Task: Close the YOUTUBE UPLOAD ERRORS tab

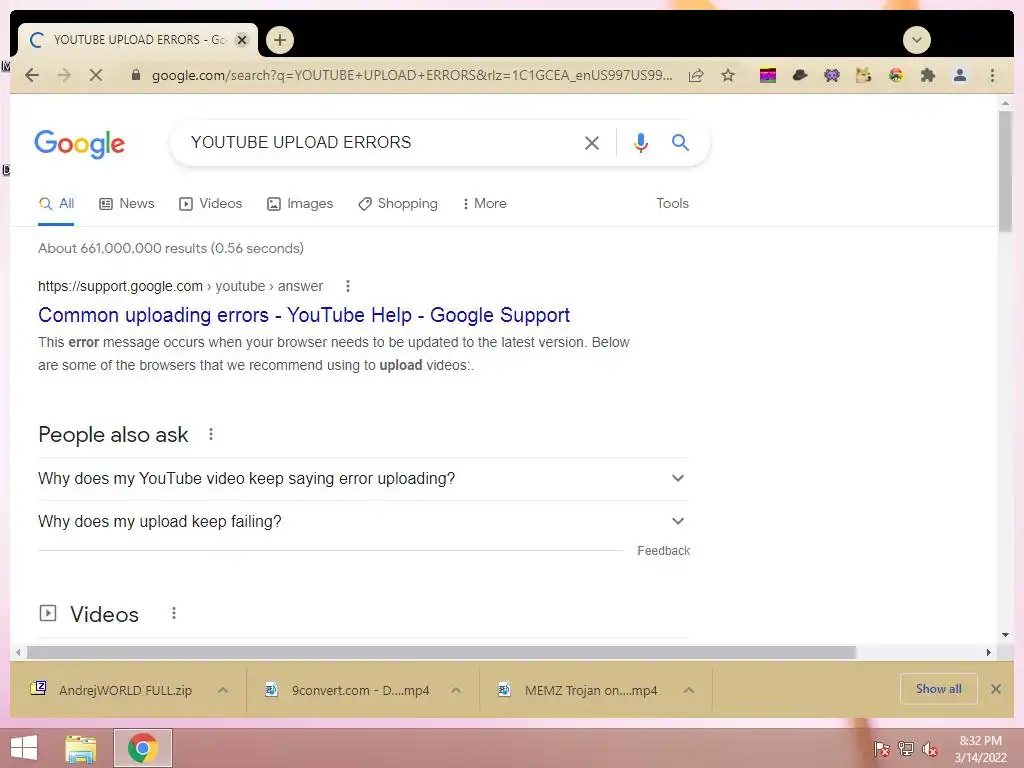Action: click(x=242, y=40)
